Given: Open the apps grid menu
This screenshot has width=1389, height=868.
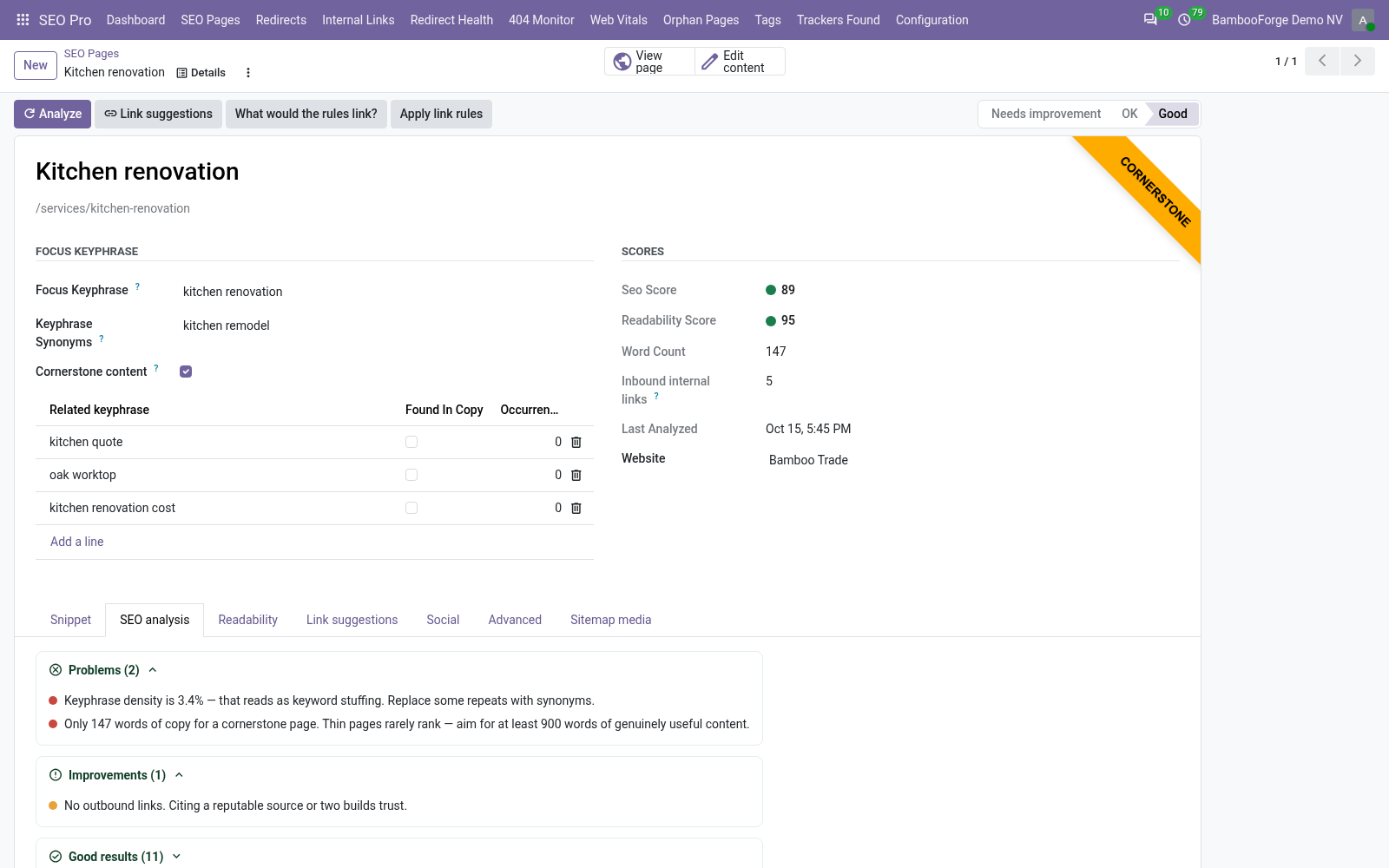Looking at the screenshot, I should point(23,19).
